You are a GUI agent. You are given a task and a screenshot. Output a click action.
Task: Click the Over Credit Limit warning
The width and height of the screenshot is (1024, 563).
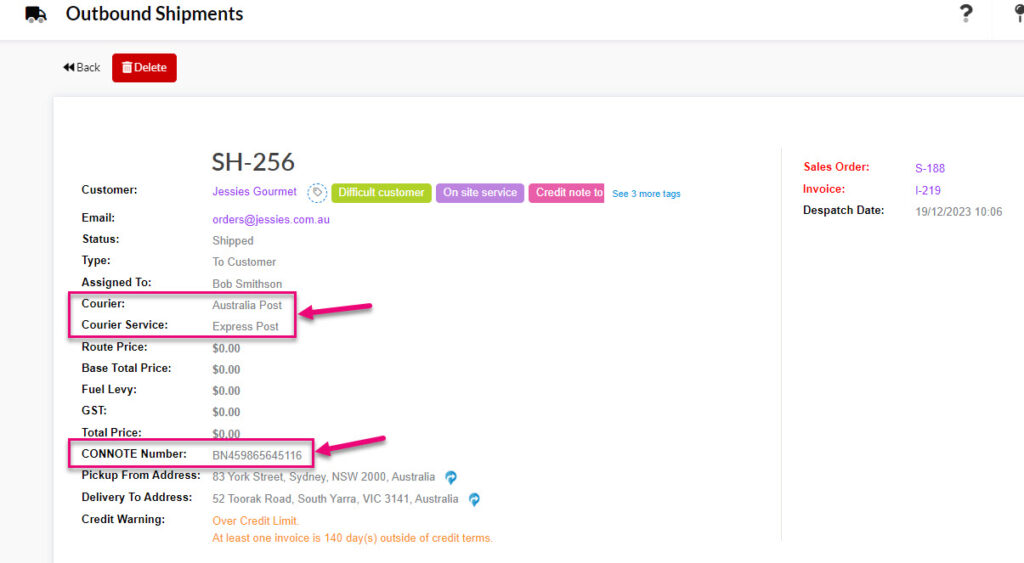[x=255, y=521]
